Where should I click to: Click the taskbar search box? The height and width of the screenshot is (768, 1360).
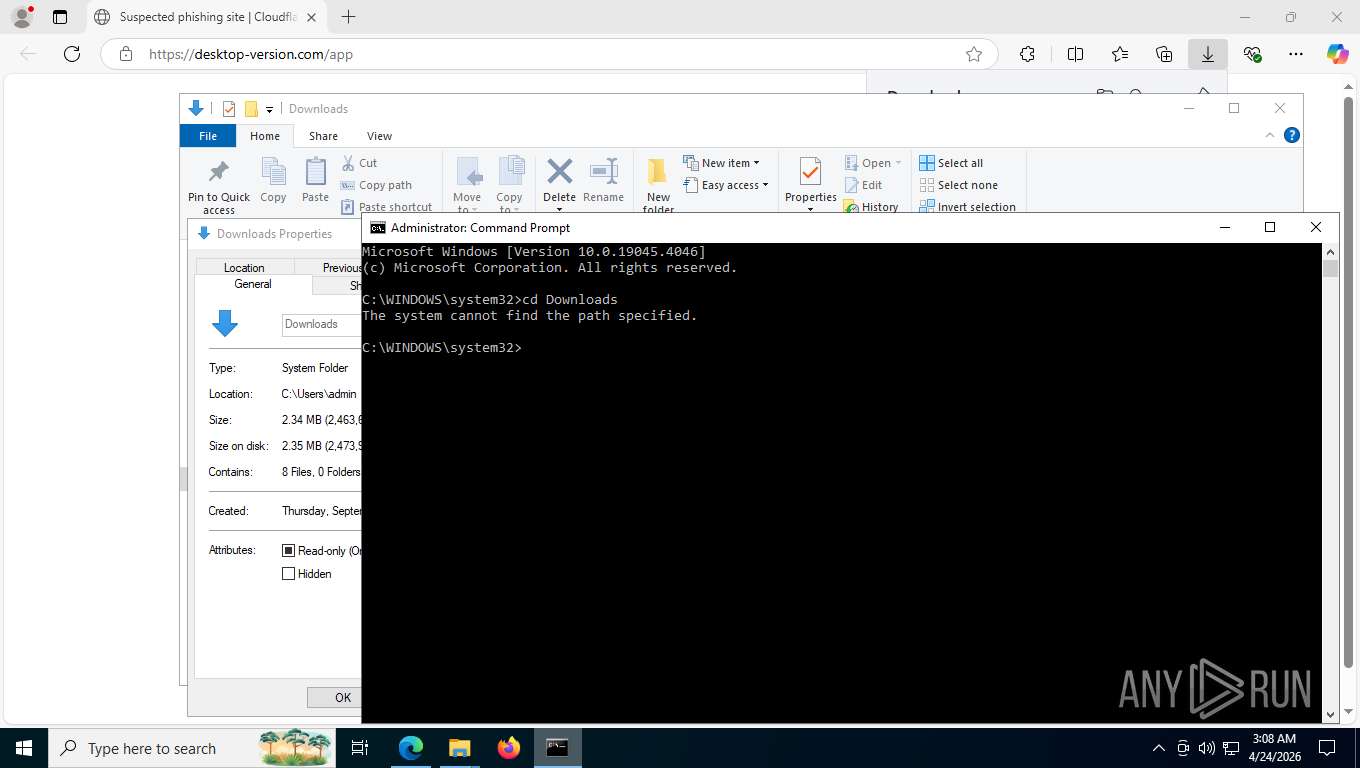tap(194, 748)
